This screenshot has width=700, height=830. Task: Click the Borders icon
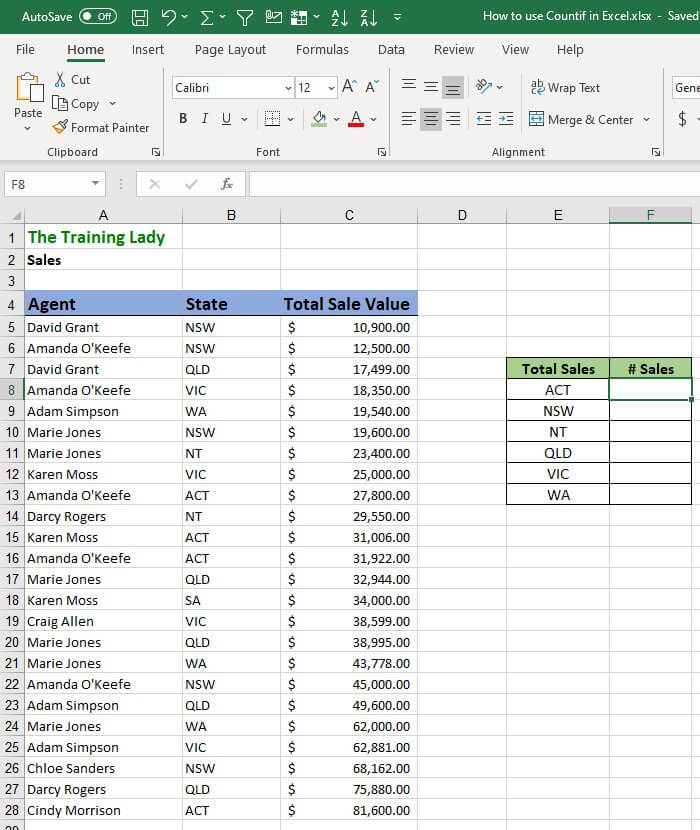pos(272,119)
